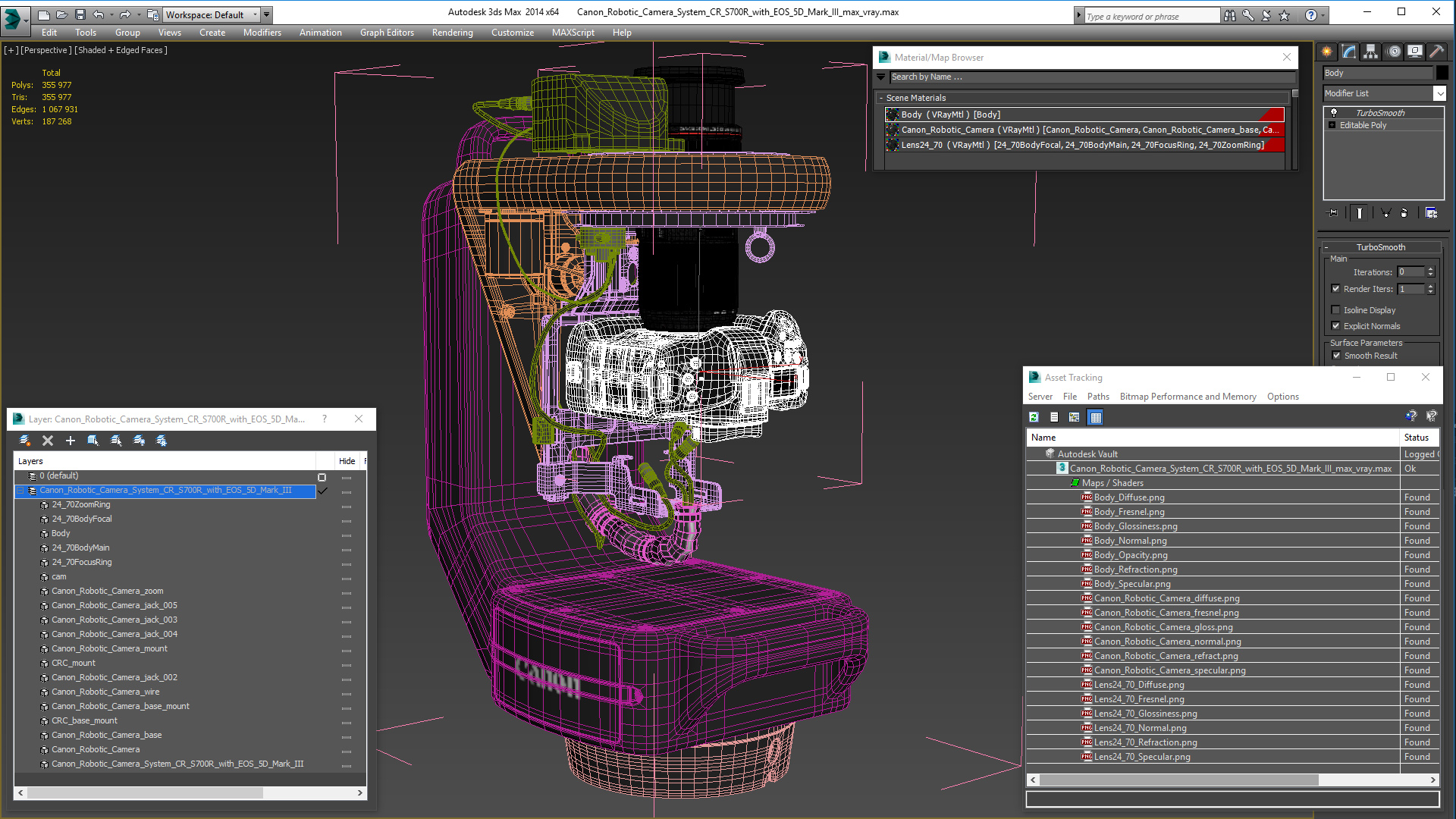Open Bitmap Performance and Memory menu

(1188, 397)
